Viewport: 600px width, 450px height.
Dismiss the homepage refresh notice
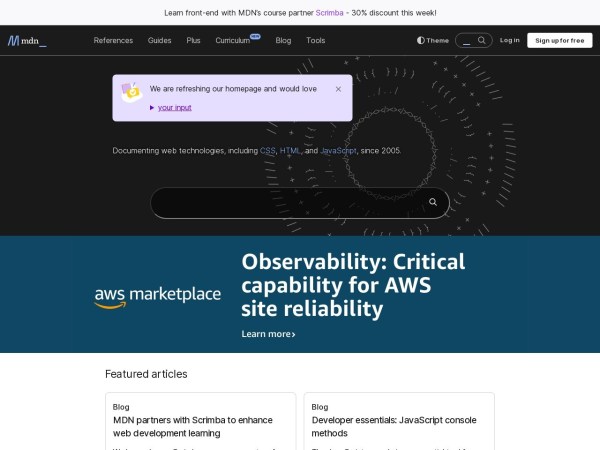(338, 89)
